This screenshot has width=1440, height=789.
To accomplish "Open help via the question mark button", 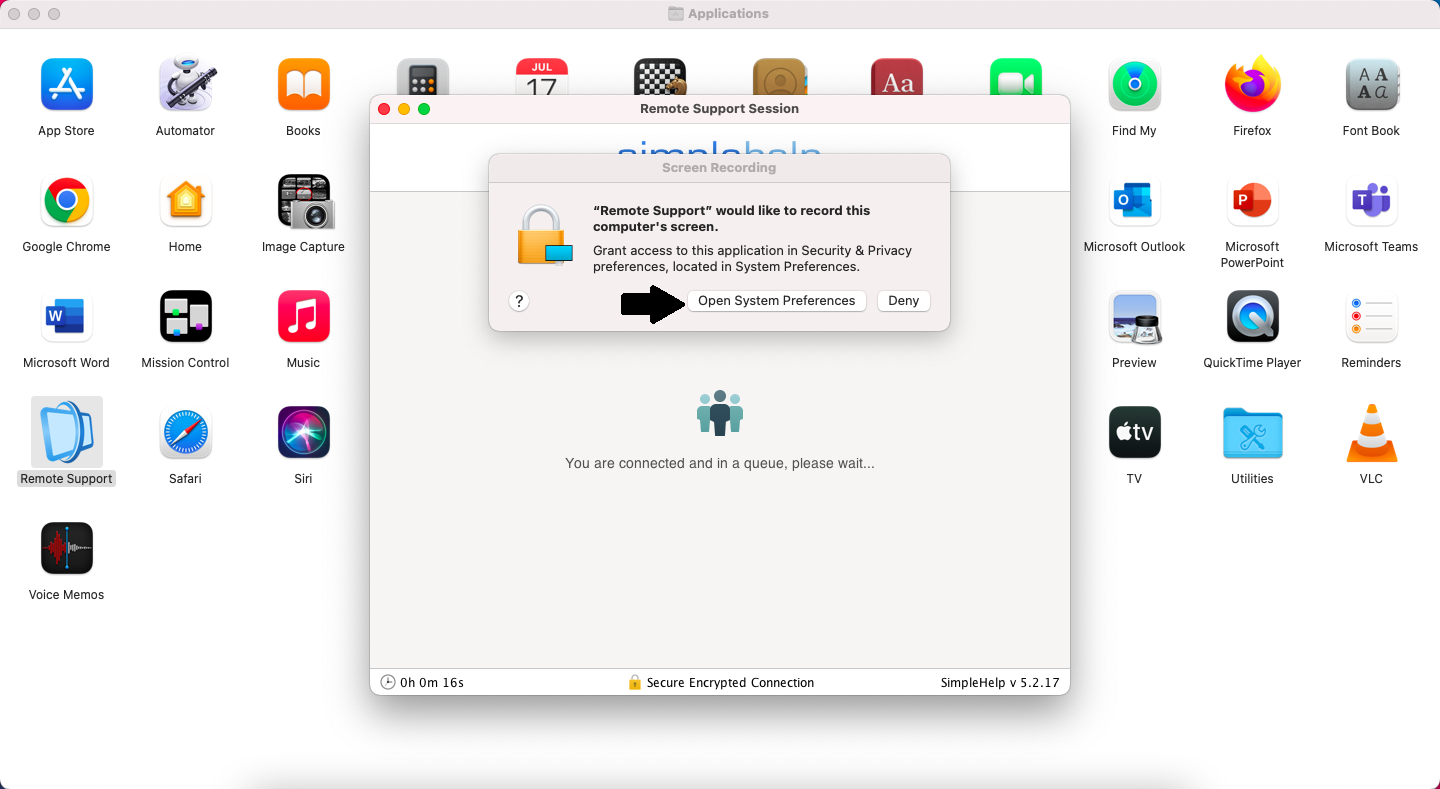I will 518,301.
